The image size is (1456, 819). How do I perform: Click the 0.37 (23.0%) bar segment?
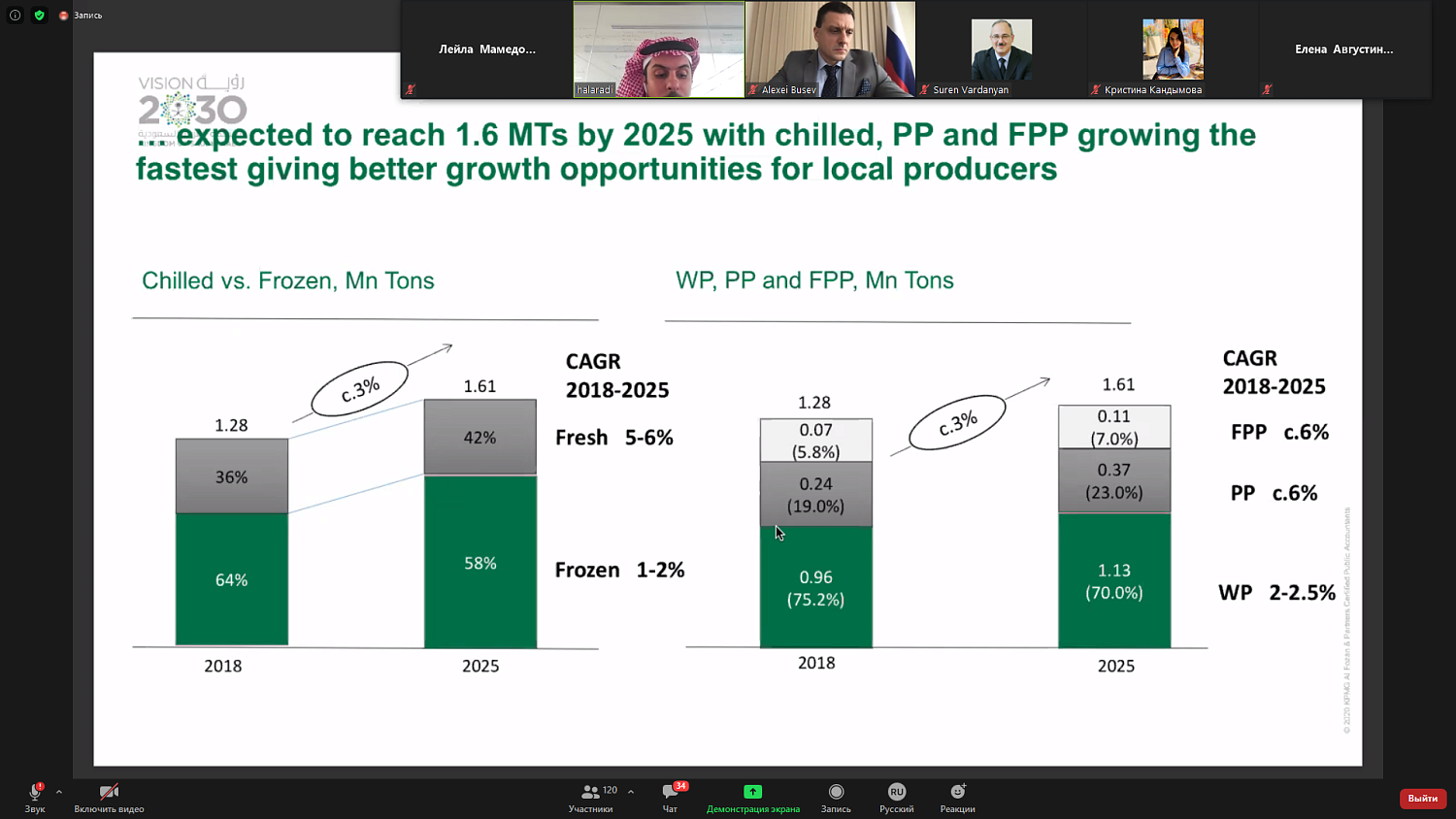(x=1114, y=480)
